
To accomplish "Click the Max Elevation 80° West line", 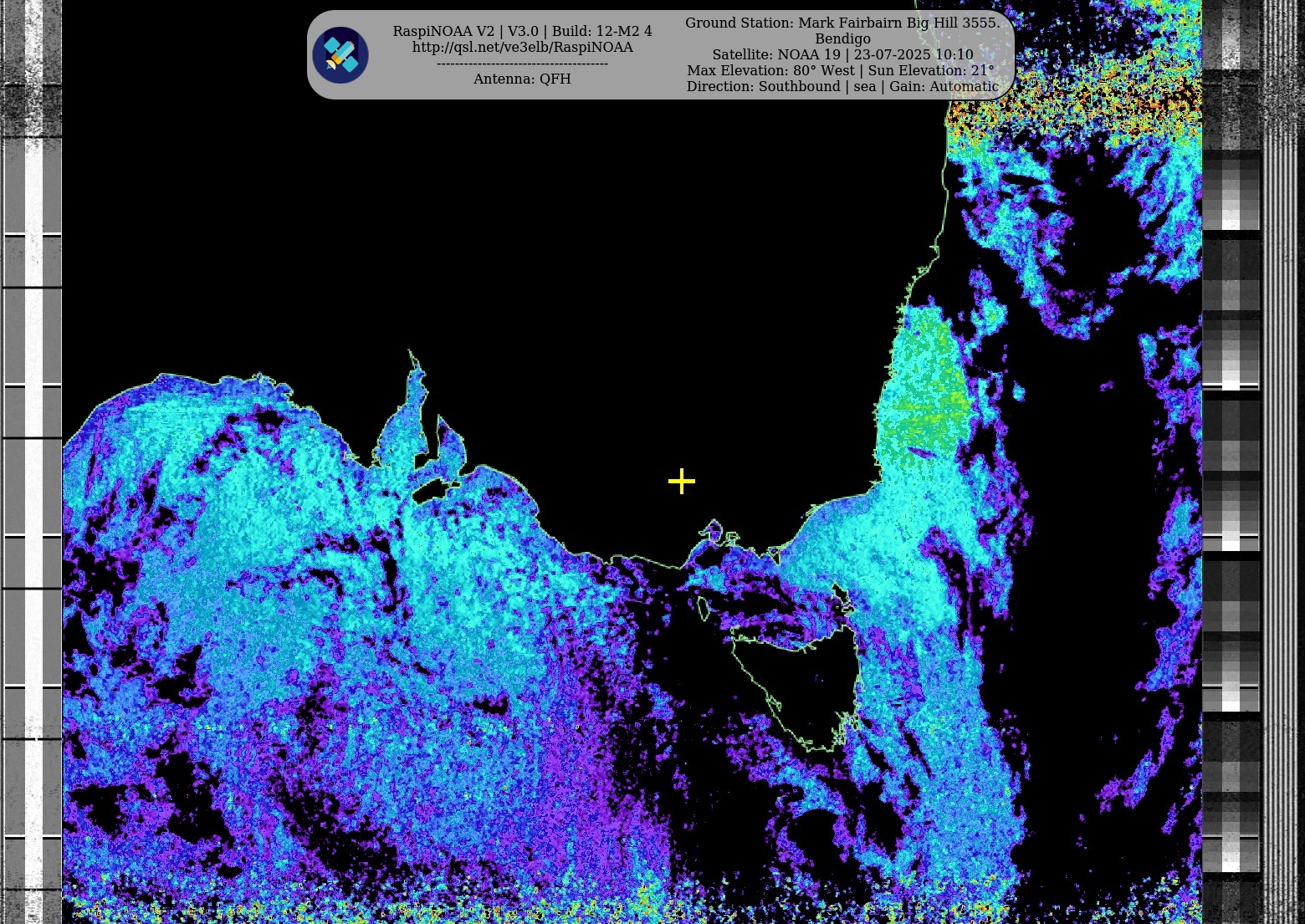I will (840, 70).
